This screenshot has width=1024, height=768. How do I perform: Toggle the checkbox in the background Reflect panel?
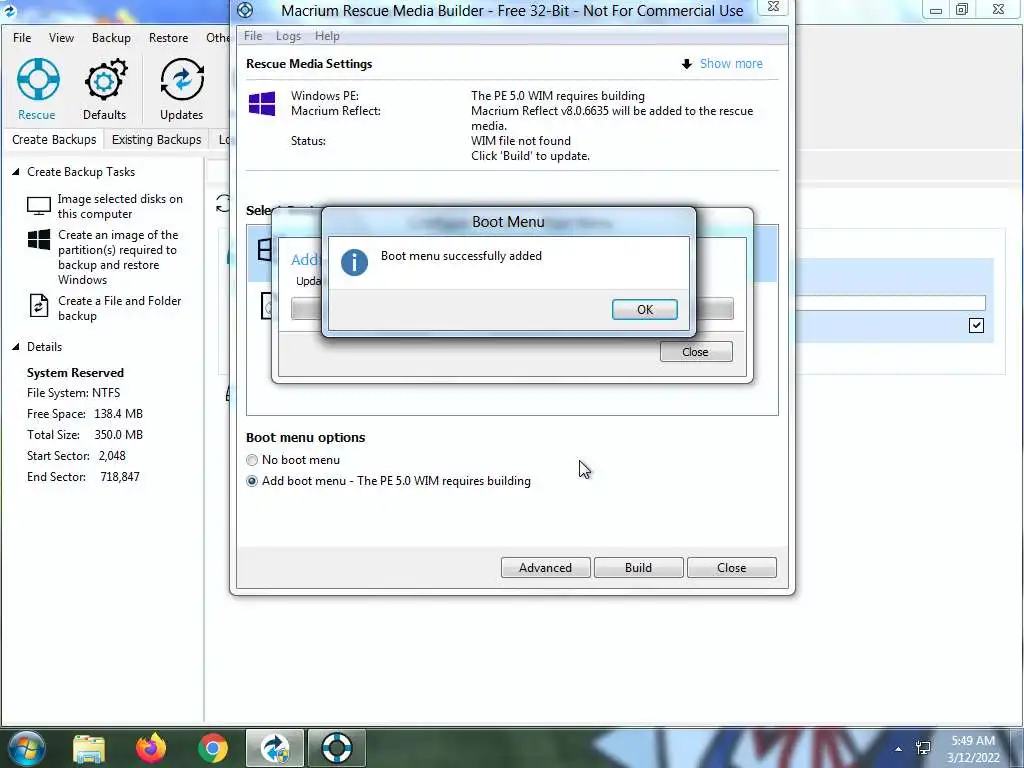point(976,325)
